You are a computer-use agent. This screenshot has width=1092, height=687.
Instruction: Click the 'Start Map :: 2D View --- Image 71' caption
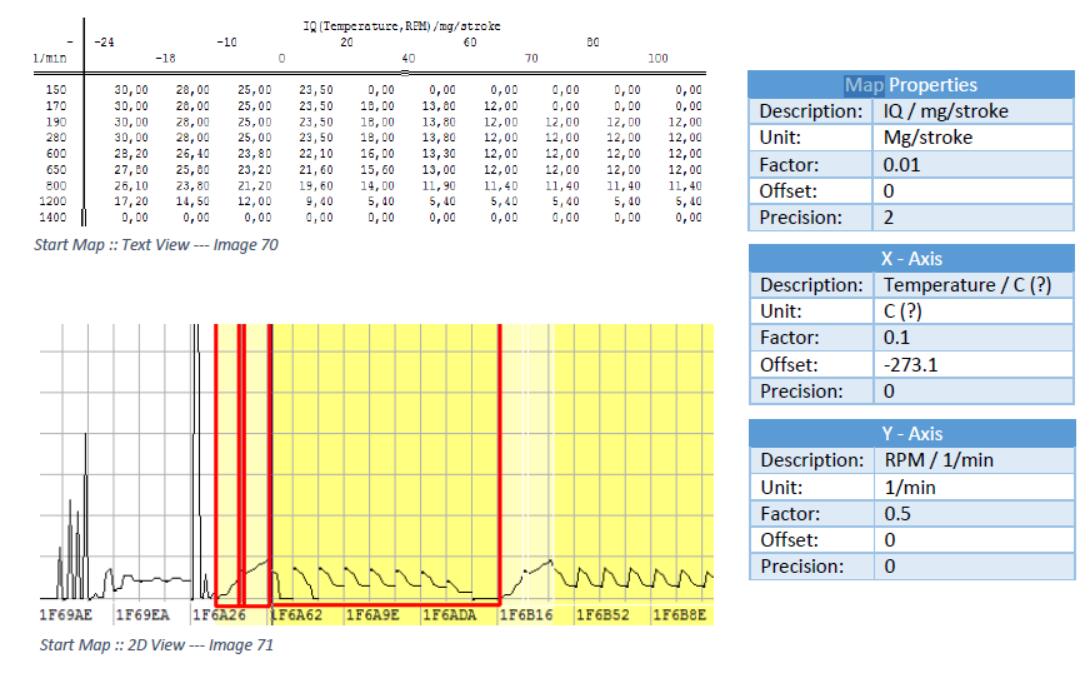point(157,644)
